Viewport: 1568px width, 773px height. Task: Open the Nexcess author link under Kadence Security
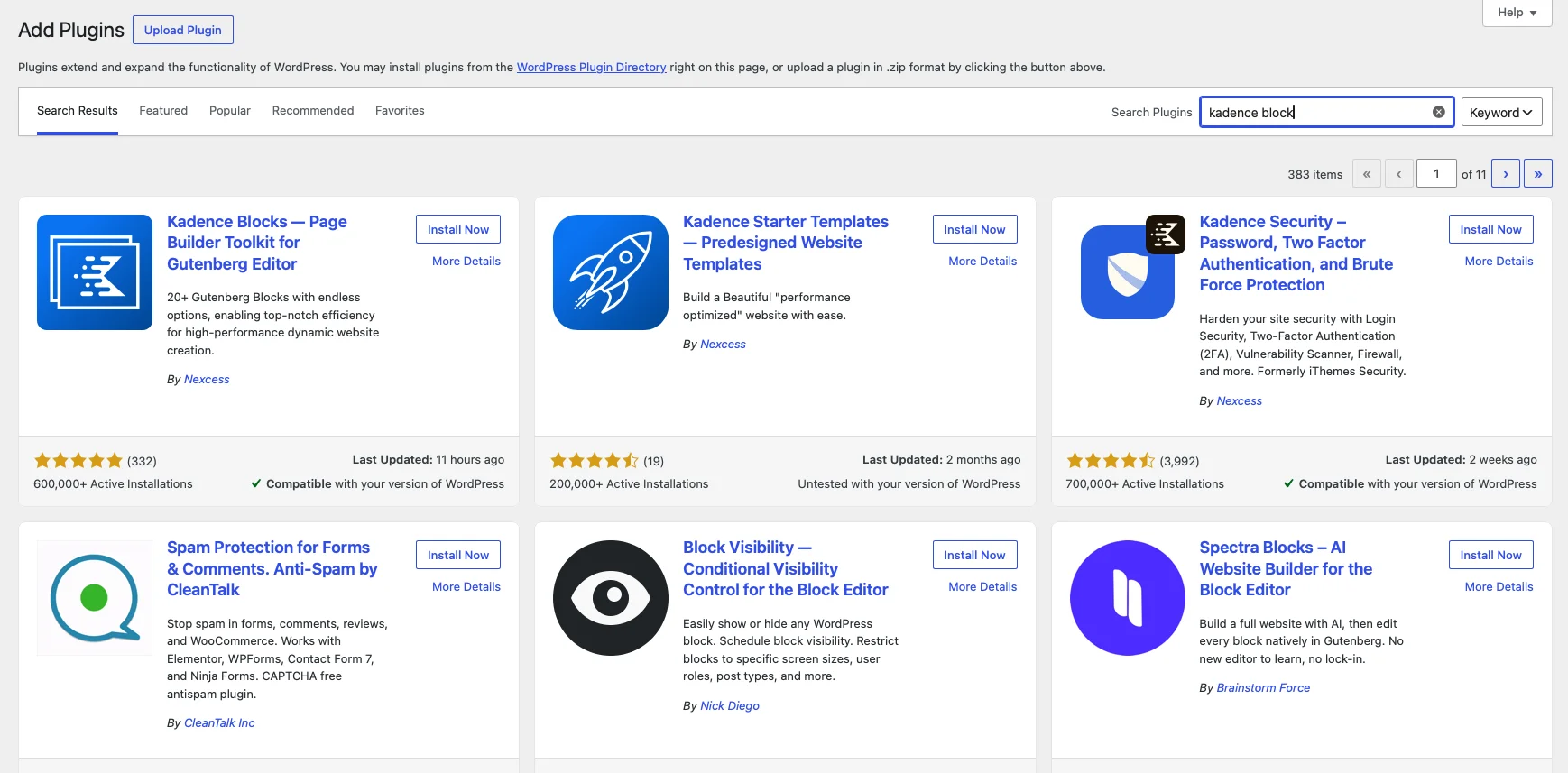[x=1239, y=400]
